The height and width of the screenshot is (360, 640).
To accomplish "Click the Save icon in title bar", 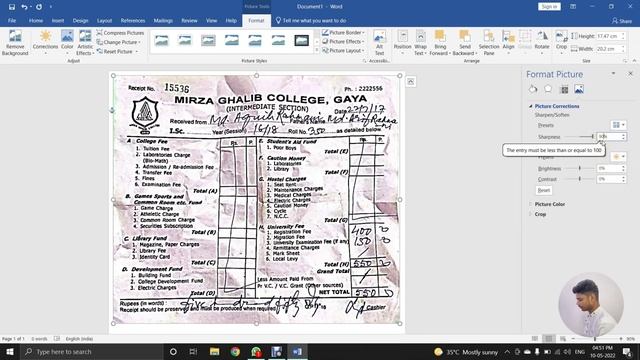I will pos(12,7).
